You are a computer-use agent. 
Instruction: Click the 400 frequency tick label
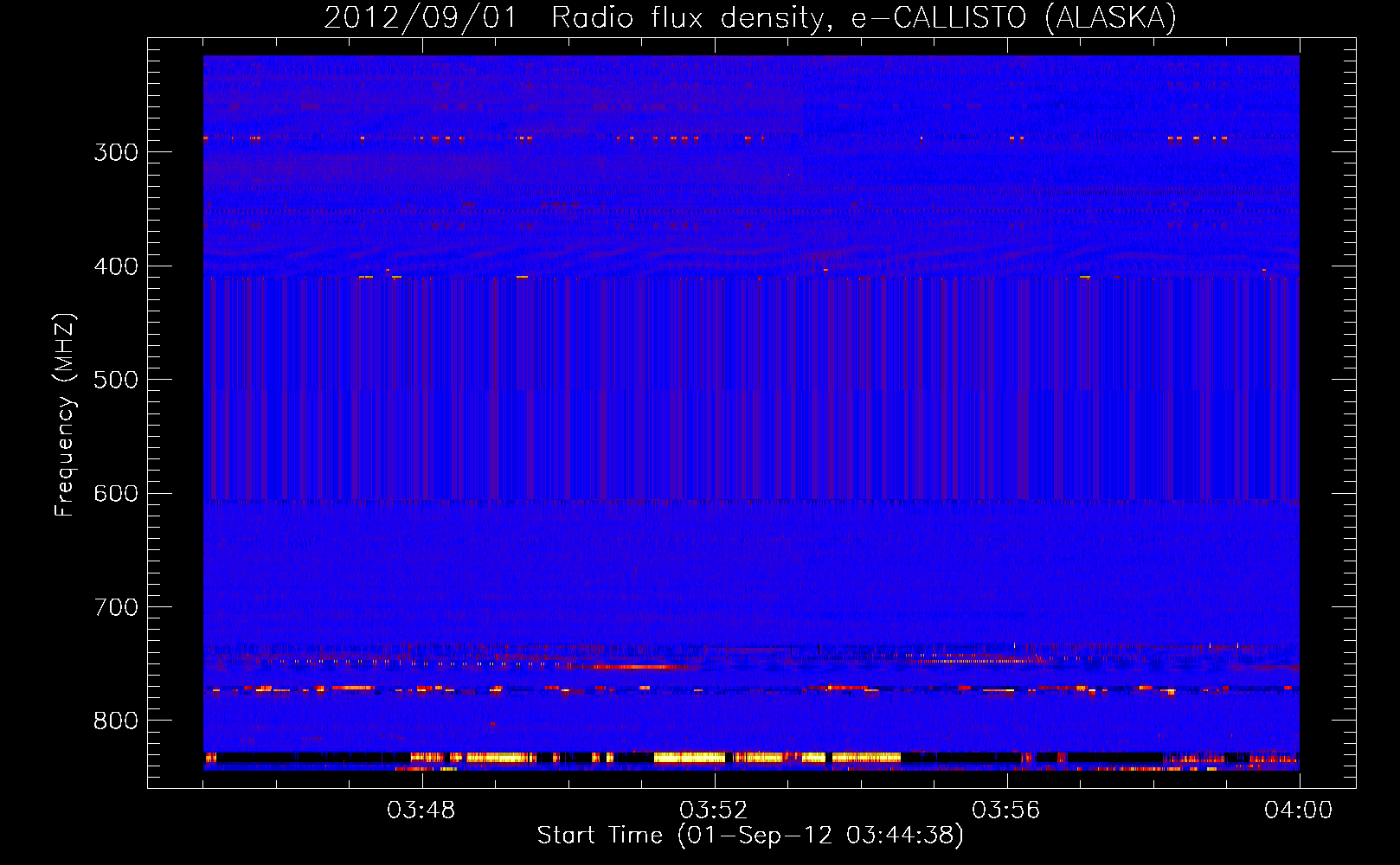(x=116, y=266)
